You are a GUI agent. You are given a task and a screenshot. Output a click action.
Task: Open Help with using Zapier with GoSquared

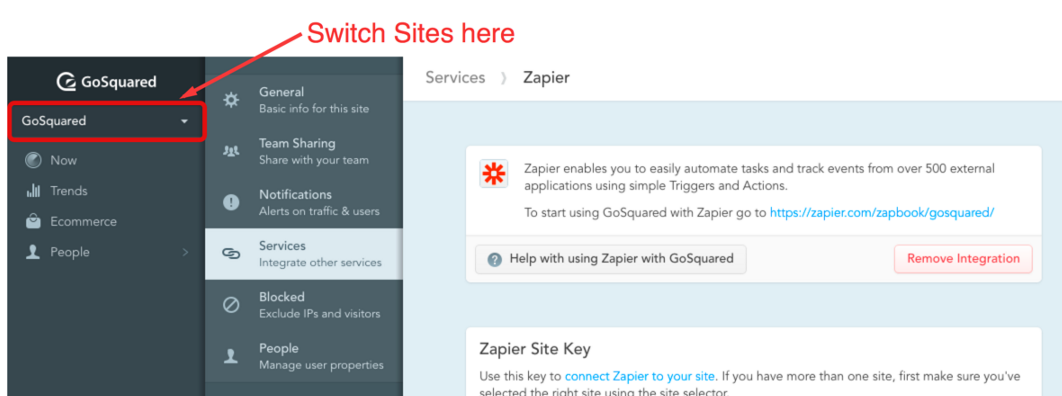[610, 259]
